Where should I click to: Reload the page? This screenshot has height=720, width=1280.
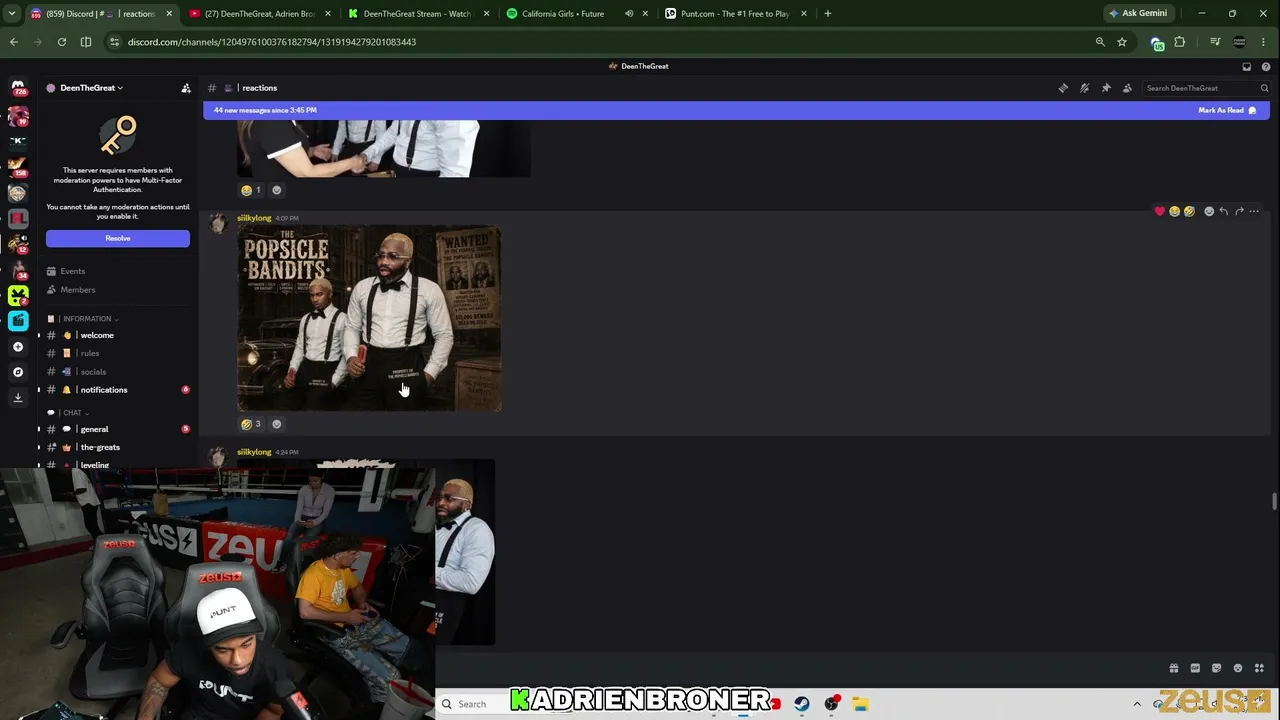click(x=62, y=42)
